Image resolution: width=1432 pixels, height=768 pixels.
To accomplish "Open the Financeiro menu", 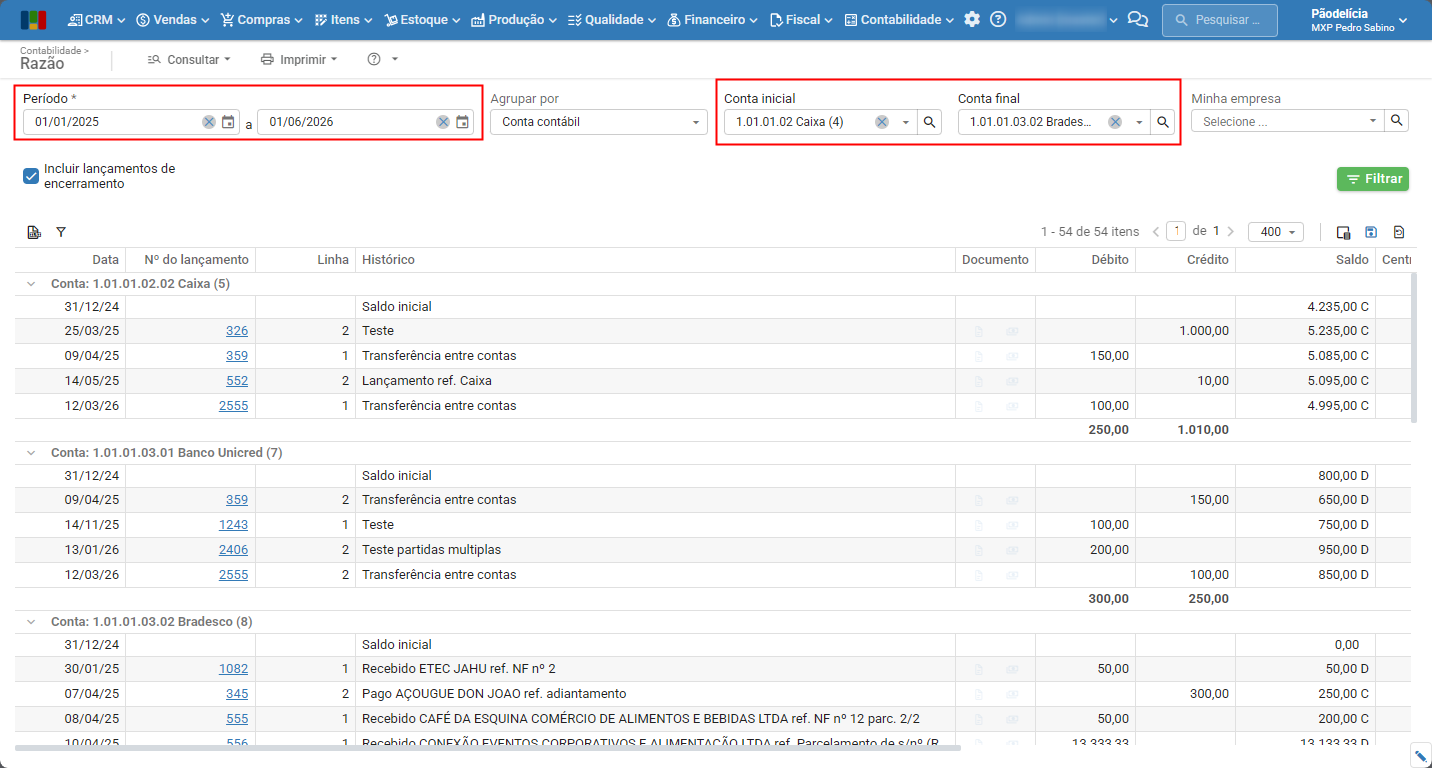I will click(712, 20).
